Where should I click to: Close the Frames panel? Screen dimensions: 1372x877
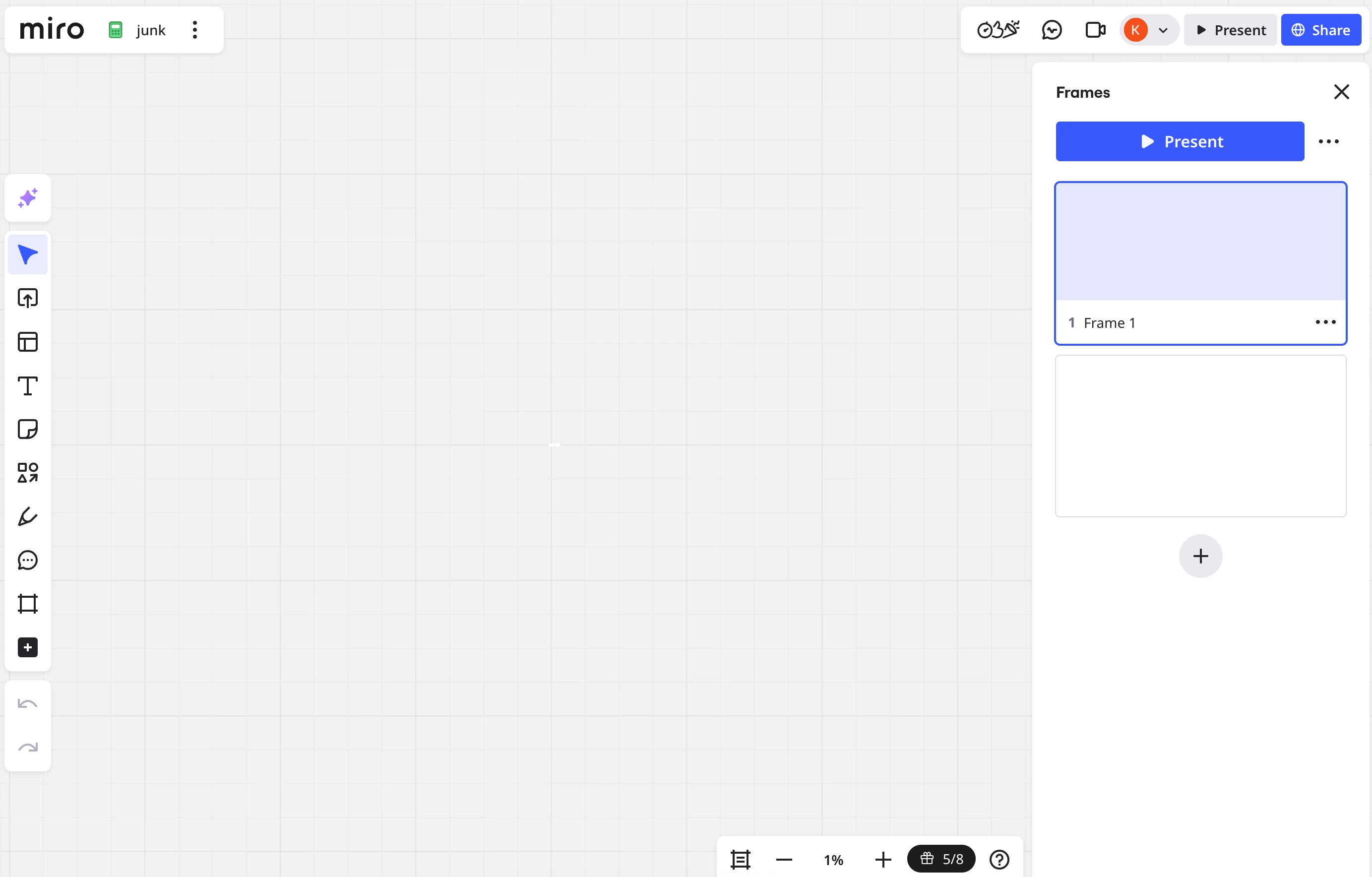coord(1342,92)
